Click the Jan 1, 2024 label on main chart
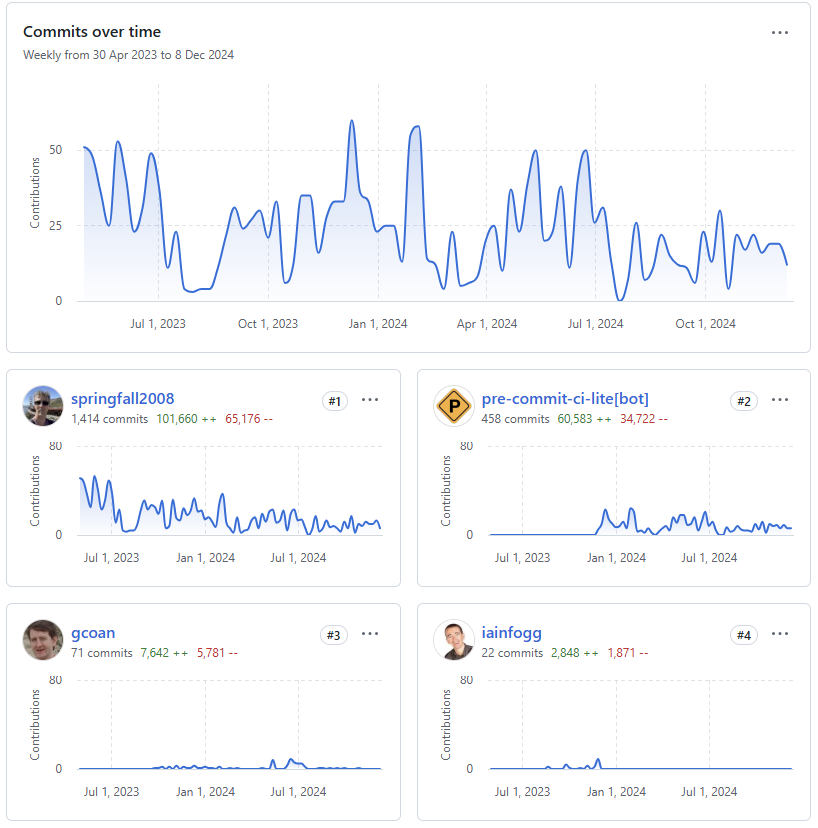 click(x=378, y=324)
